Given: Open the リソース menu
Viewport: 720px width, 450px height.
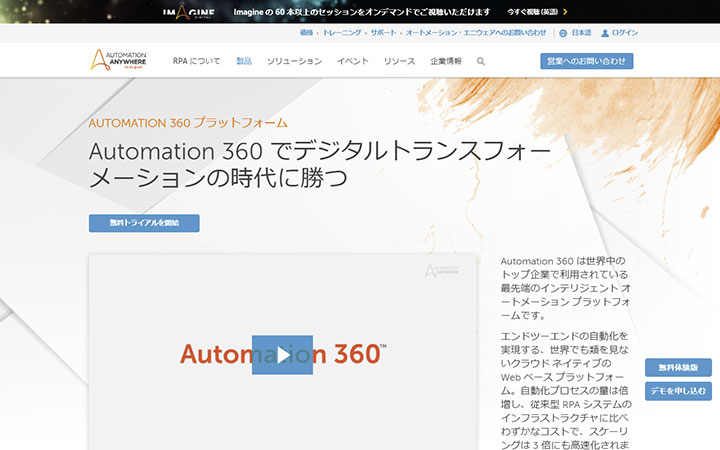Looking at the screenshot, I should pyautogui.click(x=399, y=61).
